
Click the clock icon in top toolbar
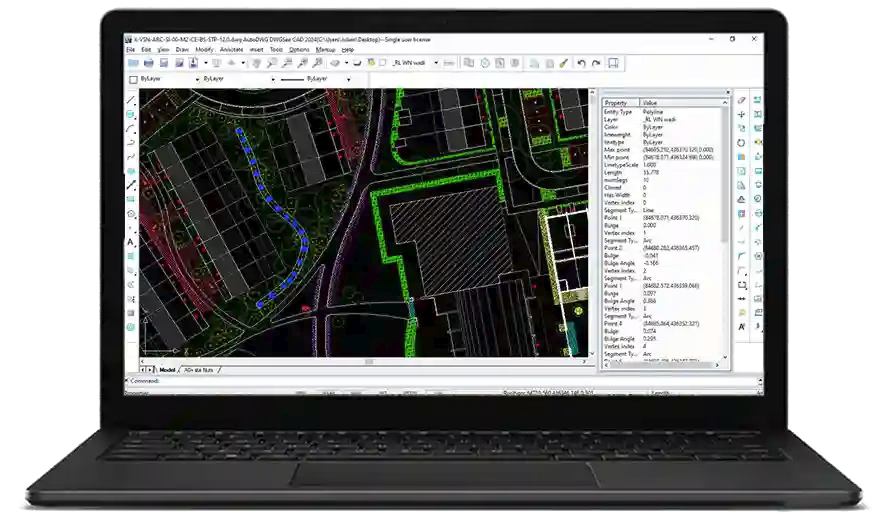(485, 63)
